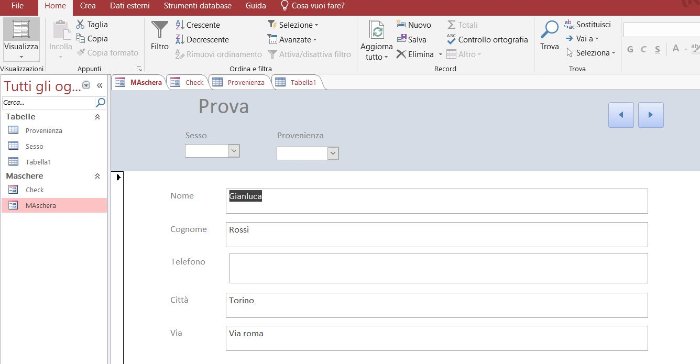Collapse navigation pane with double chevron
Image resolution: width=700 pixels, height=364 pixels.
click(x=100, y=85)
